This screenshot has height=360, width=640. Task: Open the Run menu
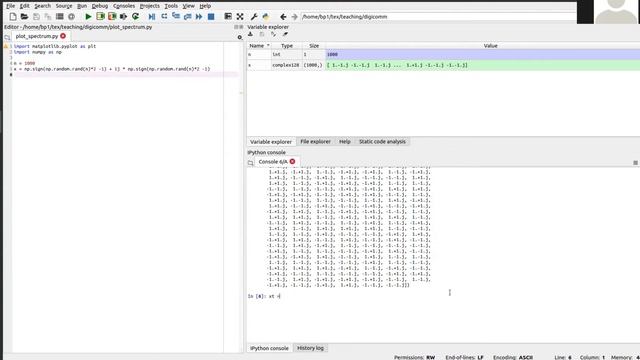click(82, 6)
